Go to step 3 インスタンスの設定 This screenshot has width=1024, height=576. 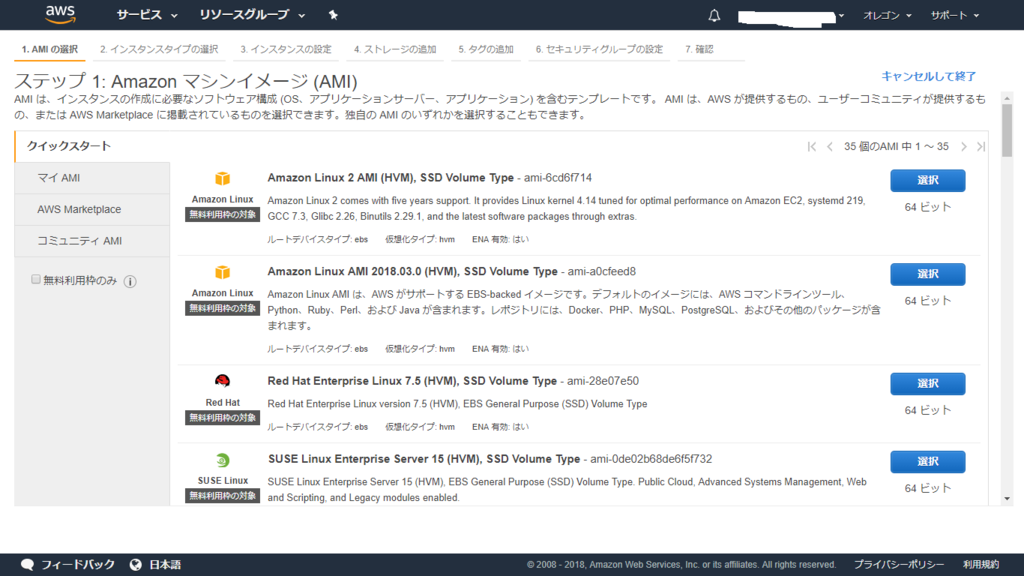coord(285,50)
